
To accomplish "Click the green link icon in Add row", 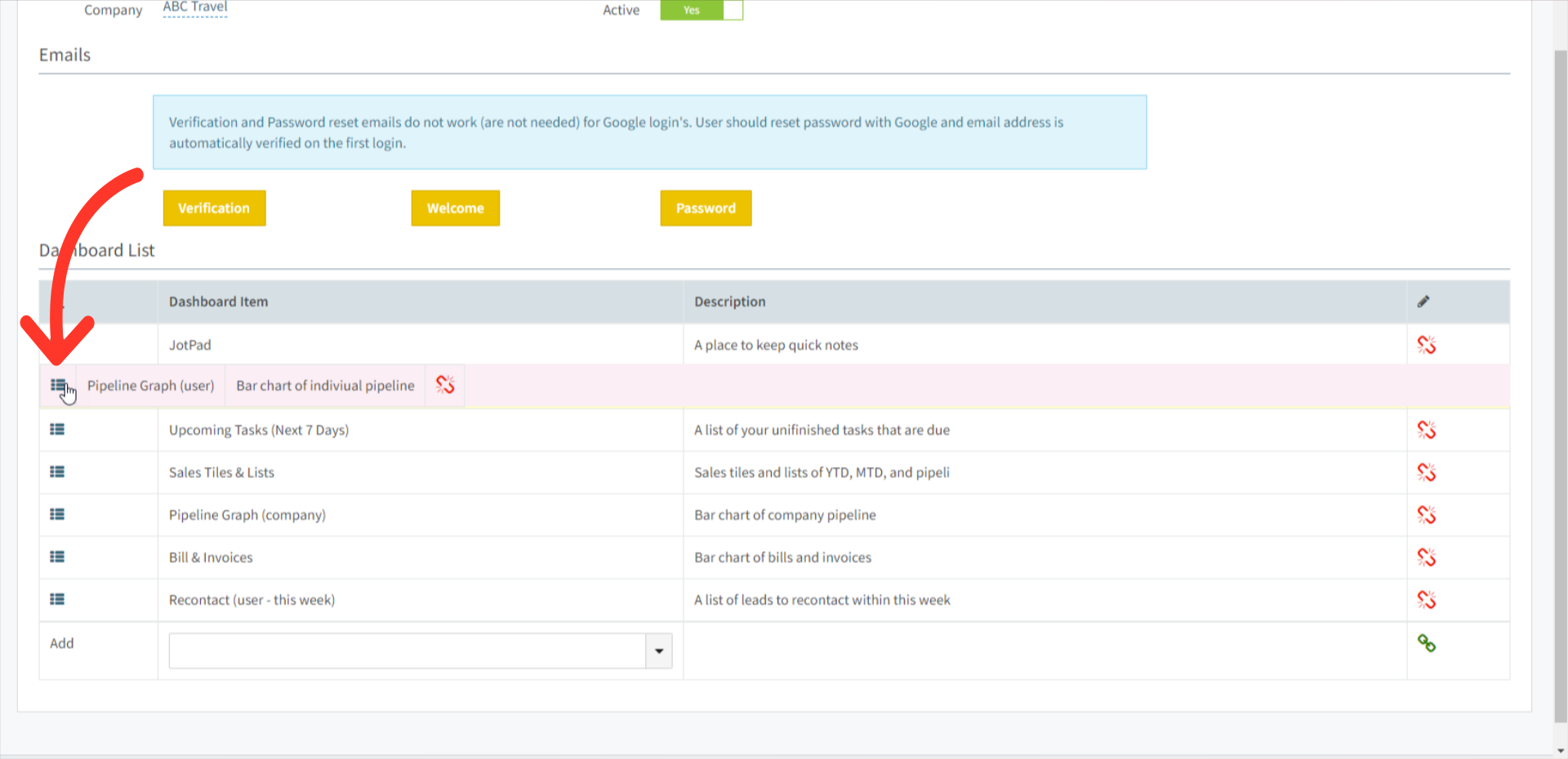I will coord(1427,645).
